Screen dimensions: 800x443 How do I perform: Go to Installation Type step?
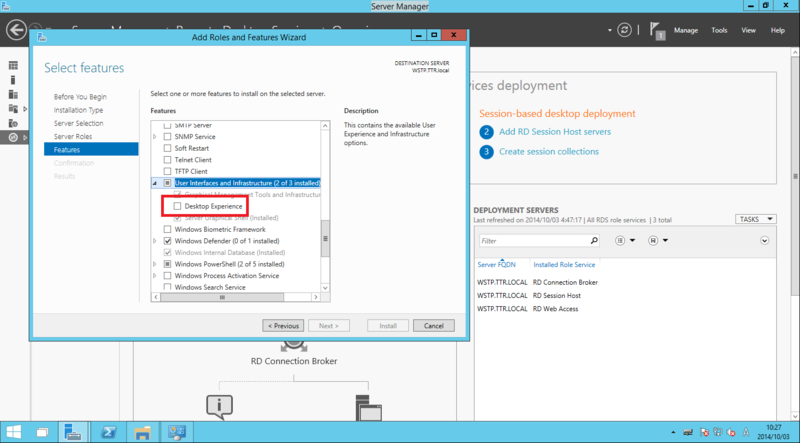point(79,110)
